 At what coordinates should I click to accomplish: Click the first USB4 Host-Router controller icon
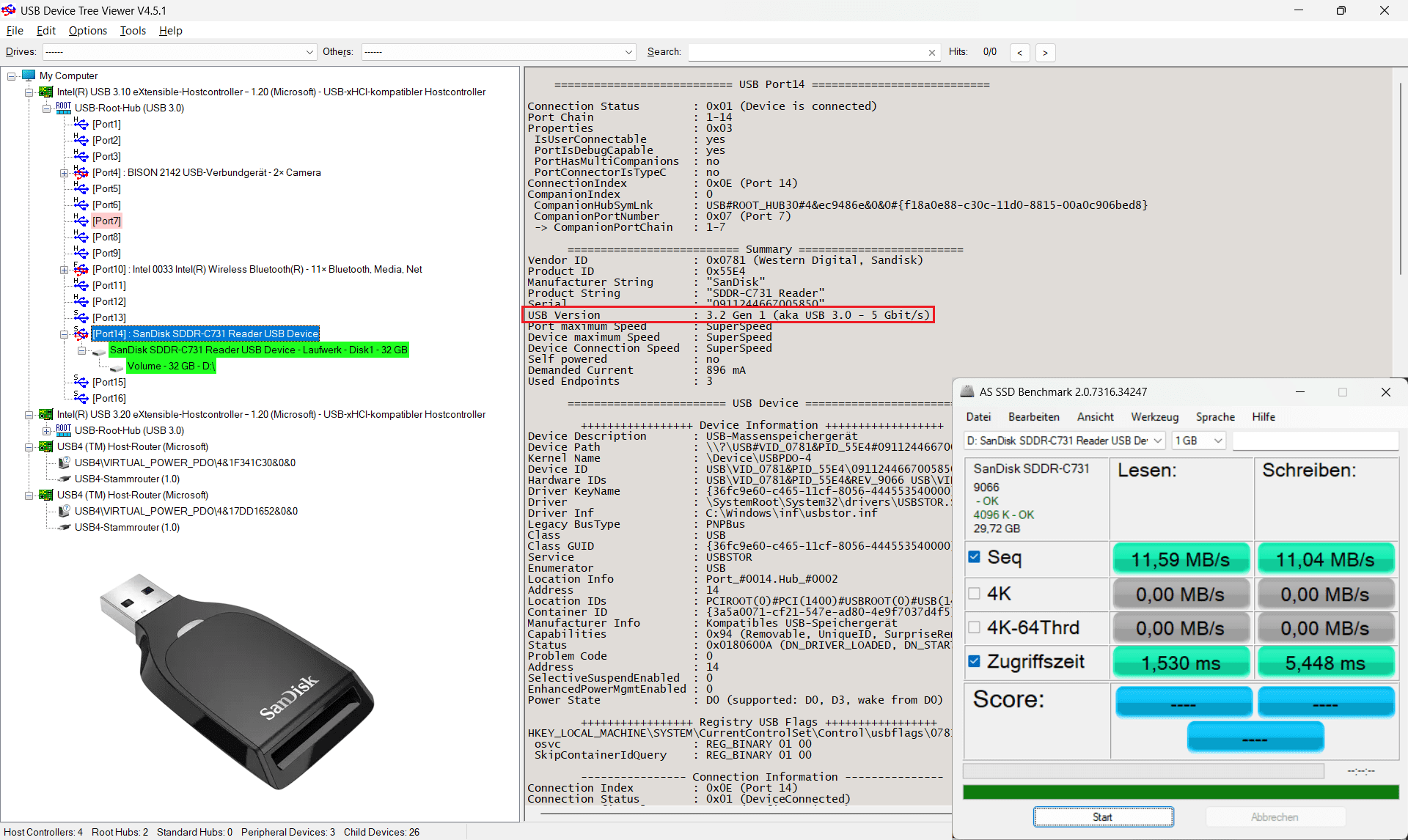[46, 446]
